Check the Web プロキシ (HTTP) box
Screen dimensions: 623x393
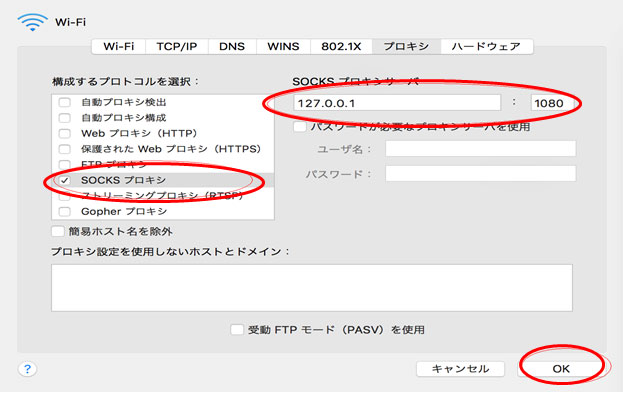(64, 133)
